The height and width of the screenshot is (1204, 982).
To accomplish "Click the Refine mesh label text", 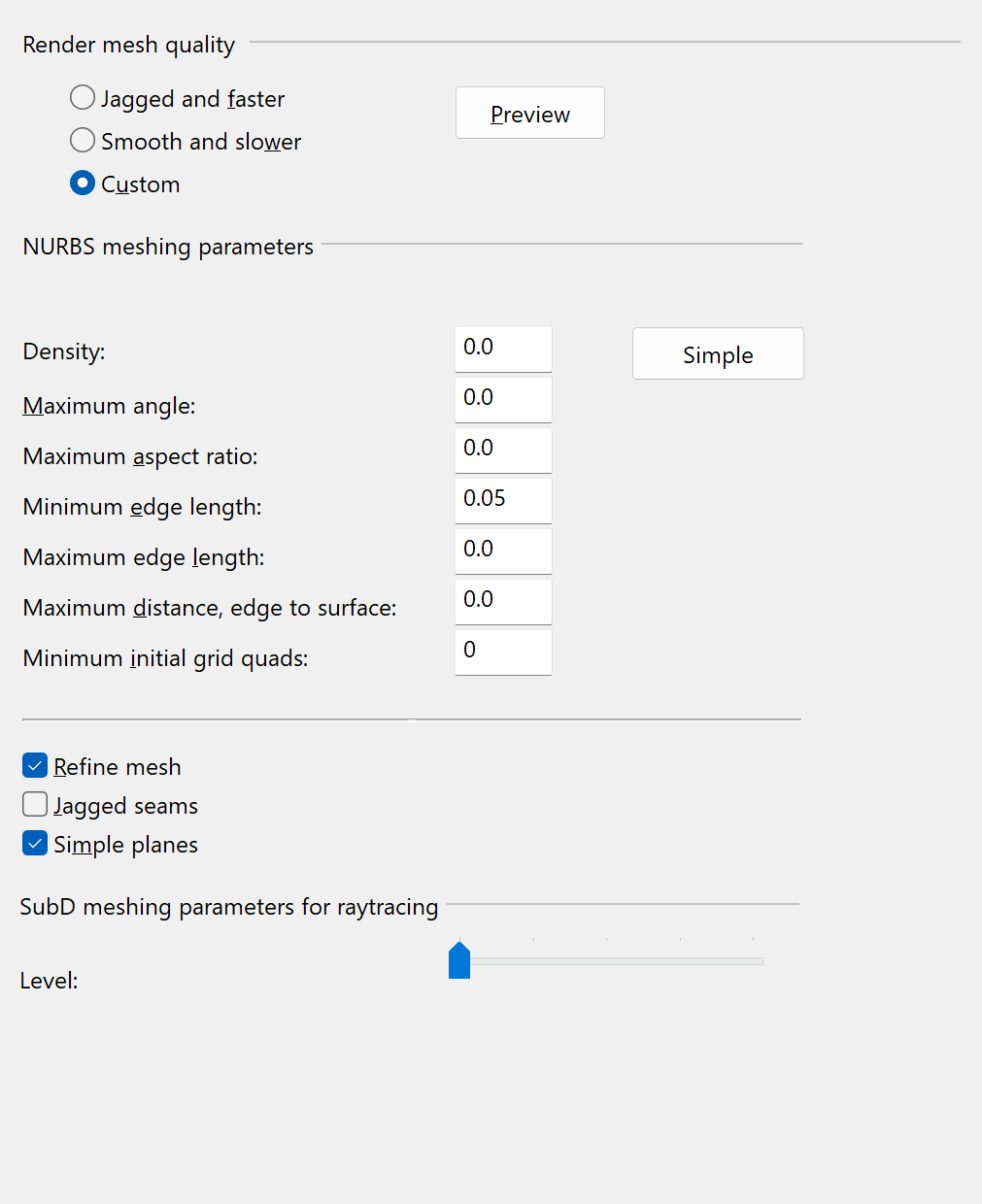I will 118,767.
